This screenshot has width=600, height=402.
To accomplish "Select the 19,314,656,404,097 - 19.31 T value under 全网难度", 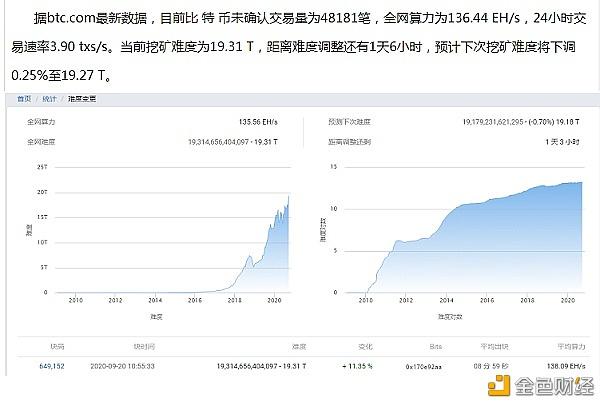I will (x=233, y=142).
